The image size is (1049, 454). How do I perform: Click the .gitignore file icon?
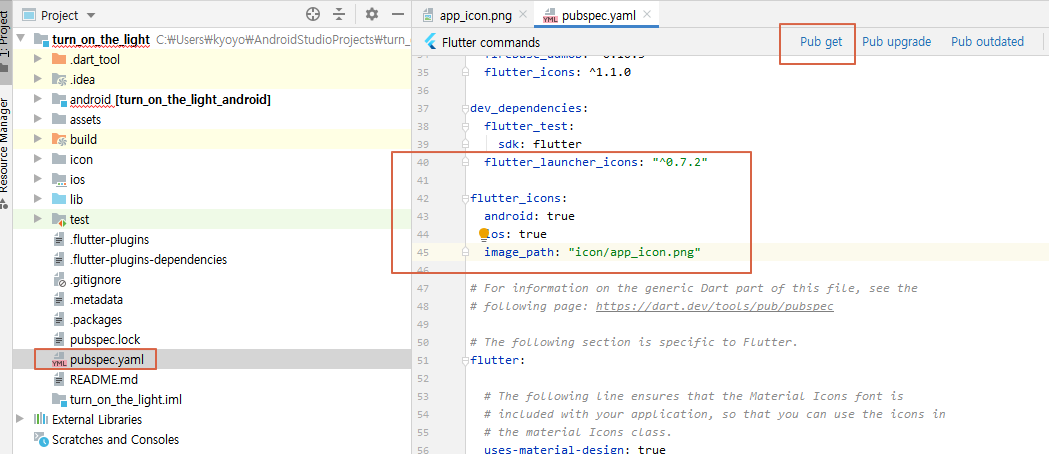tap(58, 279)
